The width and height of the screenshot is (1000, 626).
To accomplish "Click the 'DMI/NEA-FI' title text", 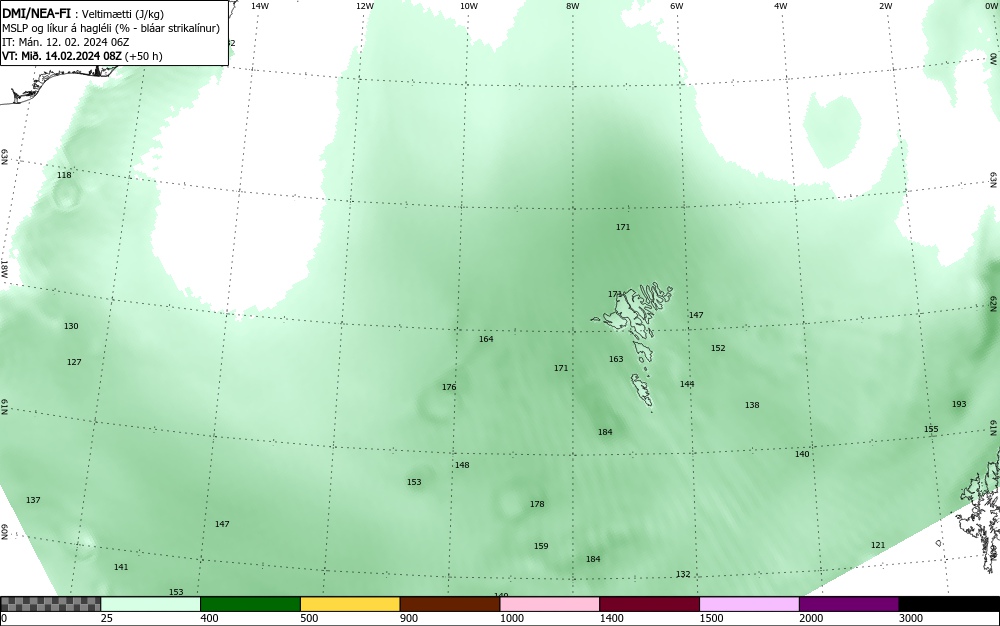I will click(36, 14).
